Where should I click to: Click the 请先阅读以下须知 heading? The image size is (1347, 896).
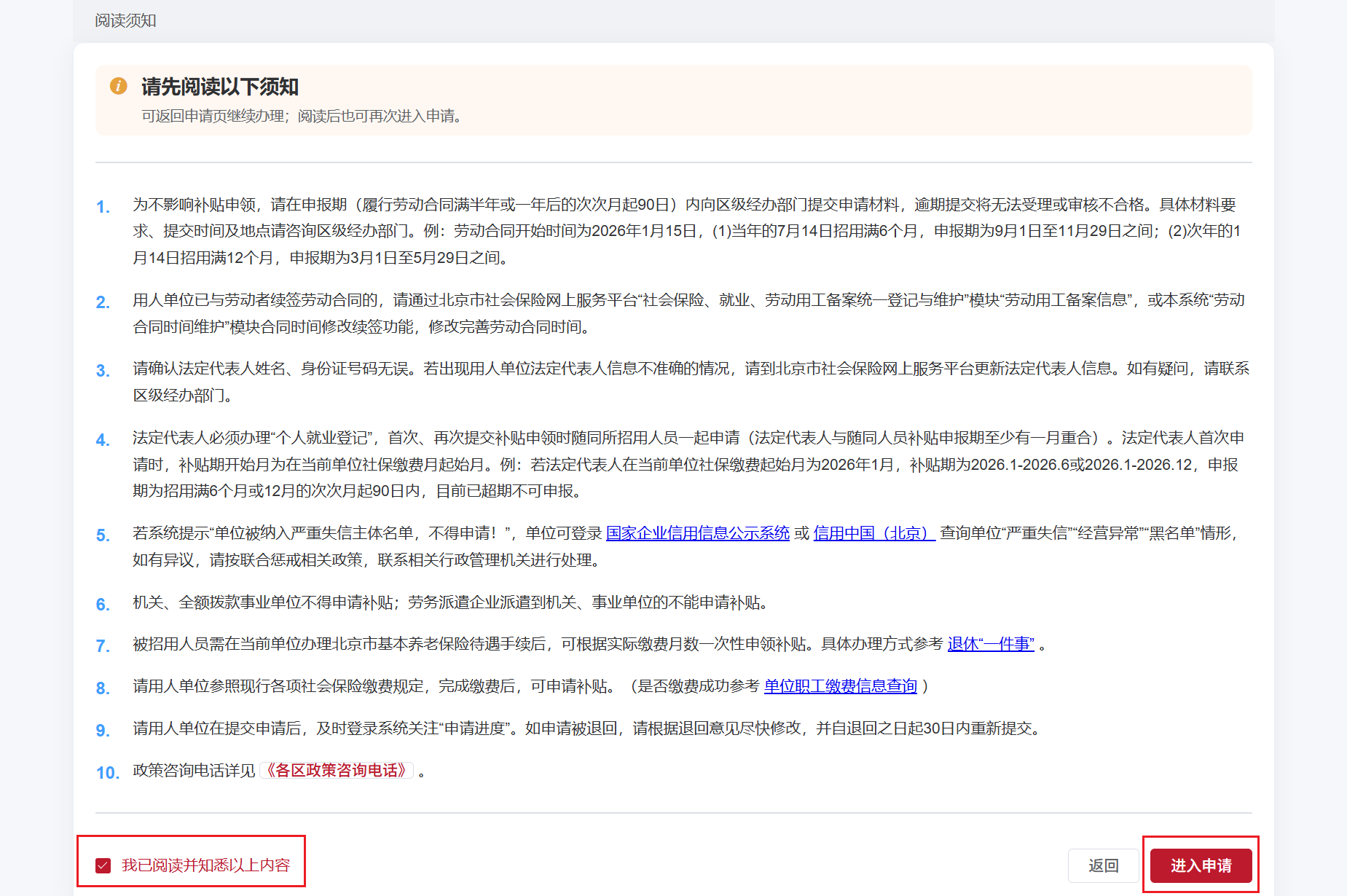coord(220,87)
